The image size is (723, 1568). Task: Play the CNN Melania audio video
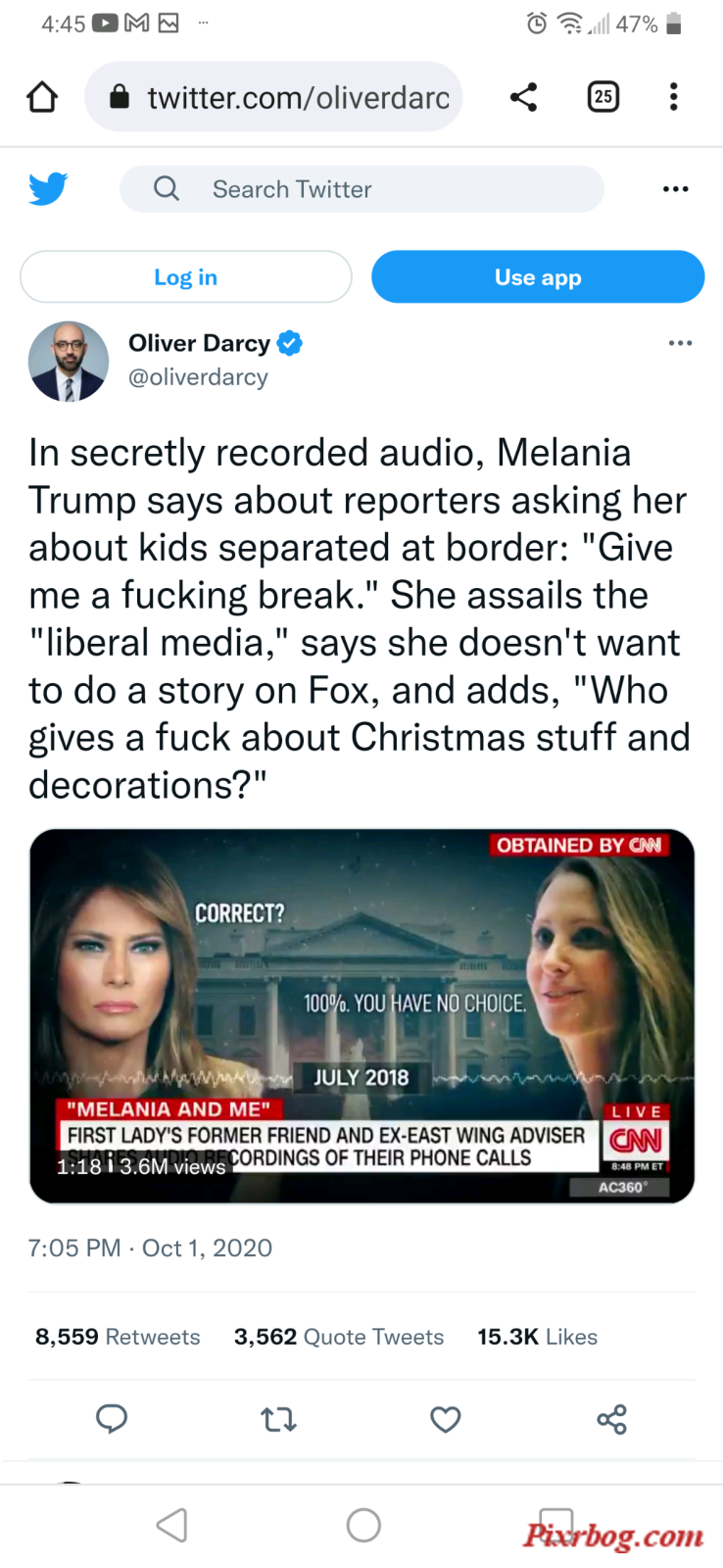pos(361,1016)
